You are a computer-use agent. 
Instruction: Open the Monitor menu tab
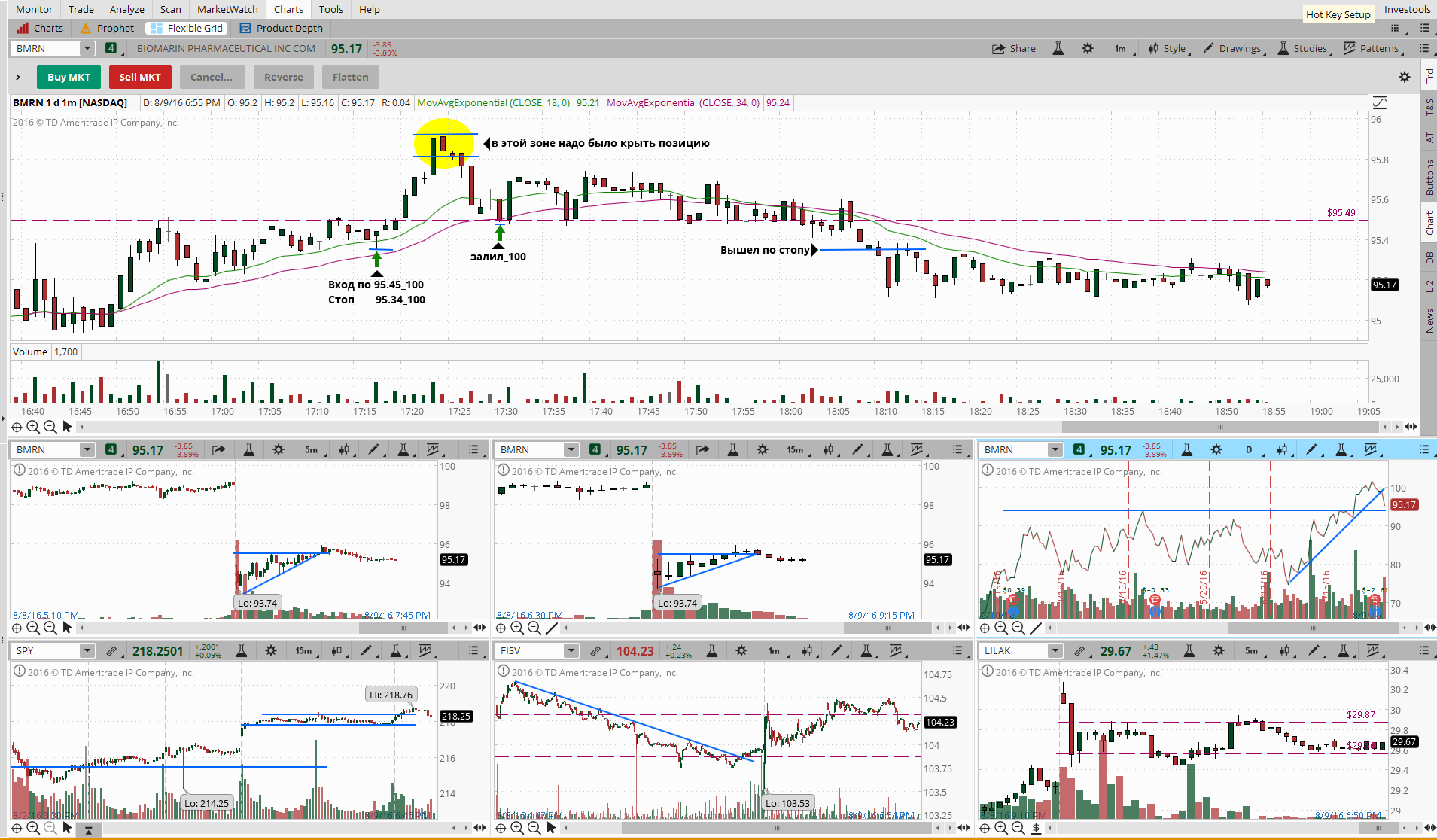[35, 9]
